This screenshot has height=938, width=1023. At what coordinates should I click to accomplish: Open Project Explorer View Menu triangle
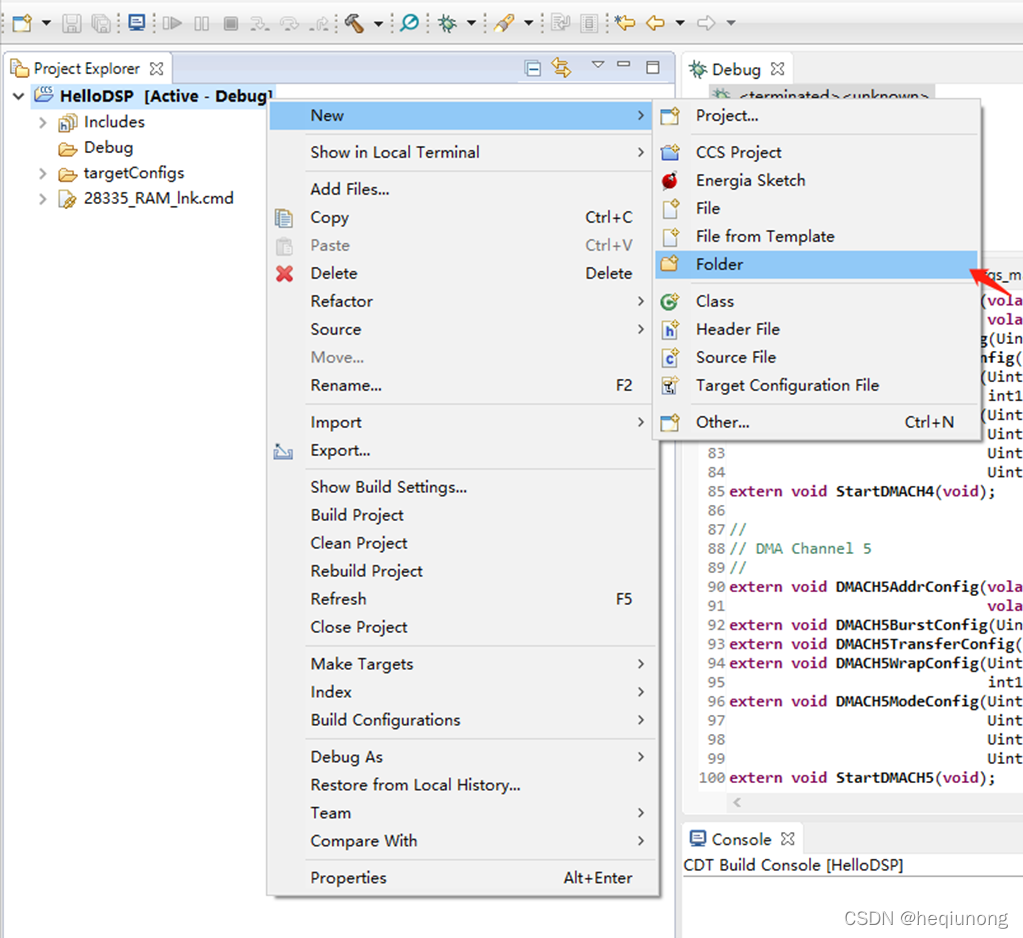point(598,65)
